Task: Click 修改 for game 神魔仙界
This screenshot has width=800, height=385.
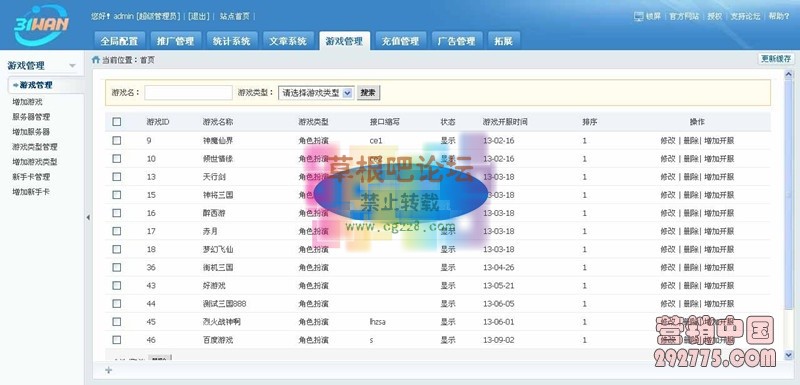Action: 668,140
